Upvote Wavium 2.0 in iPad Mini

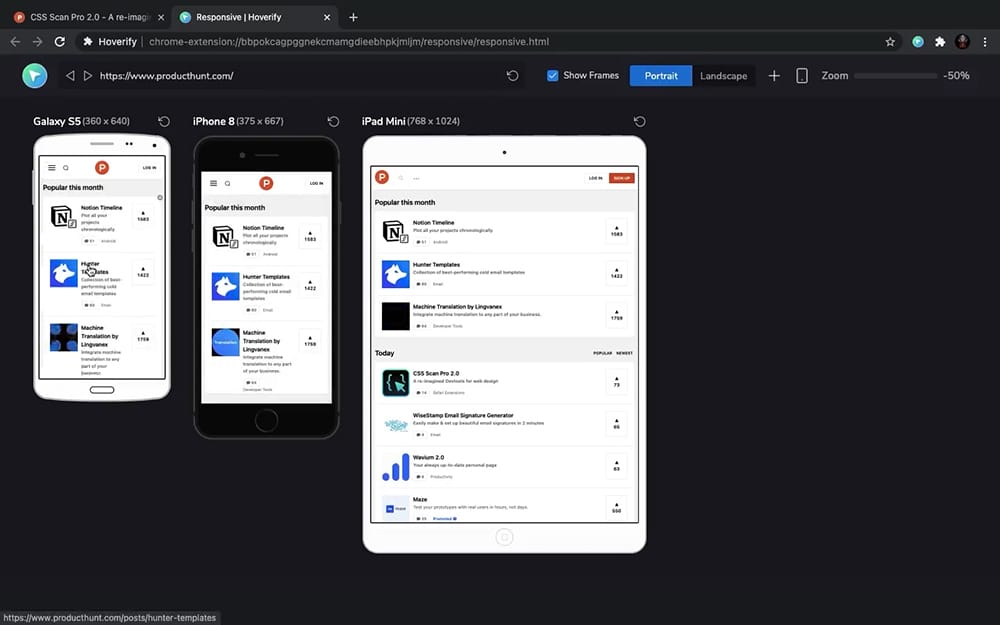[x=617, y=466]
